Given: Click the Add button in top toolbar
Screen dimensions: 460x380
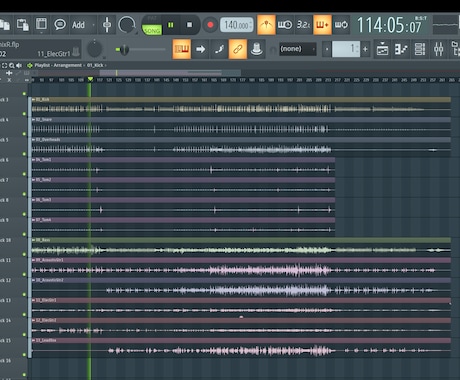Looking at the screenshot, I should pos(78,25).
